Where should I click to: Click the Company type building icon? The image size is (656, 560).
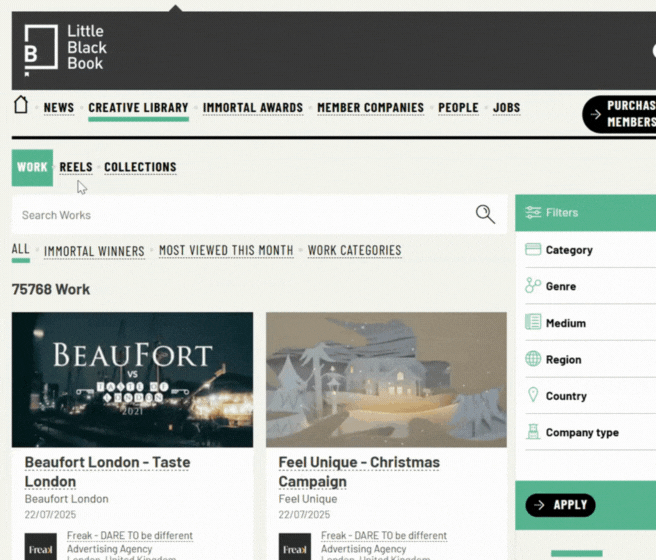tap(533, 432)
